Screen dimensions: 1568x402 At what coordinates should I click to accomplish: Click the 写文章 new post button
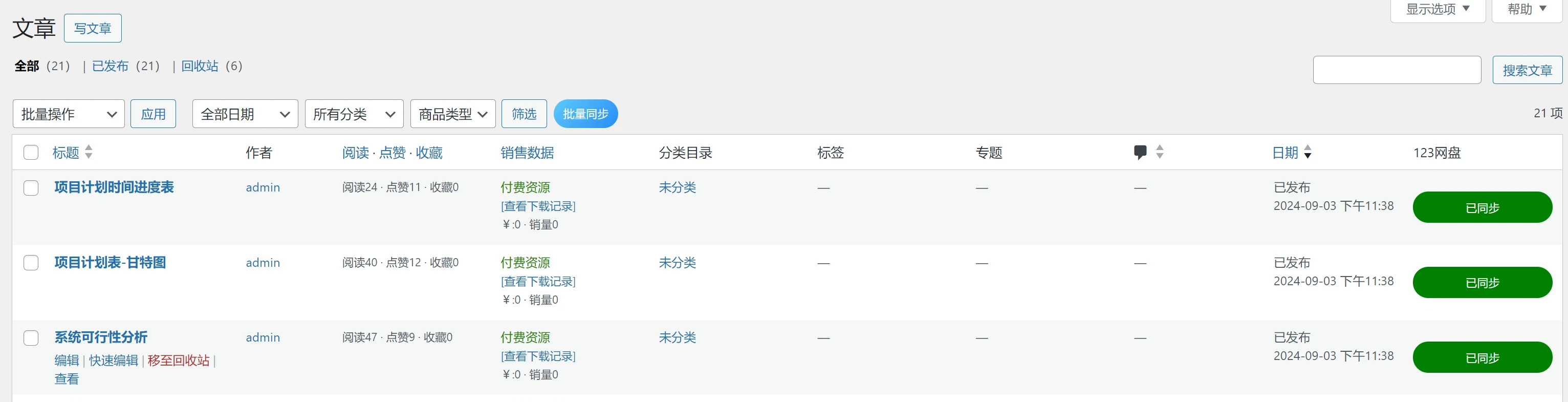point(93,29)
